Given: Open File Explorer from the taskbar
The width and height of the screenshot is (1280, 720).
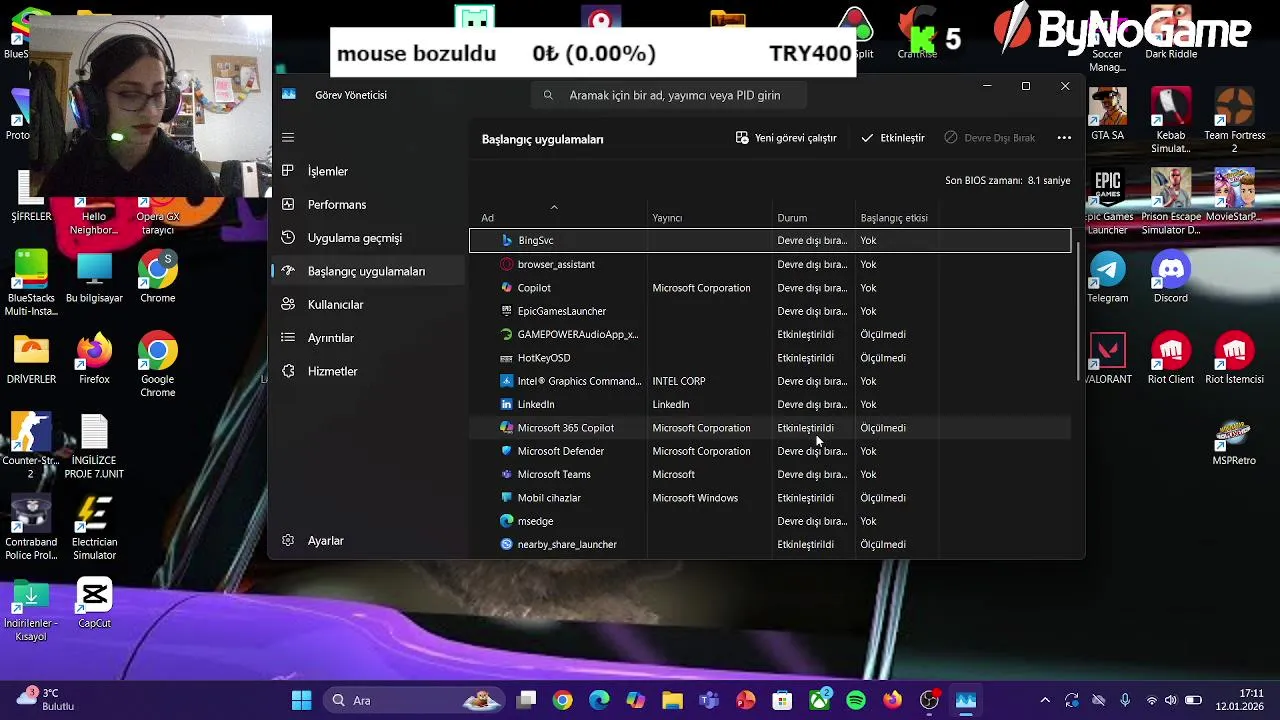Looking at the screenshot, I should (672, 700).
